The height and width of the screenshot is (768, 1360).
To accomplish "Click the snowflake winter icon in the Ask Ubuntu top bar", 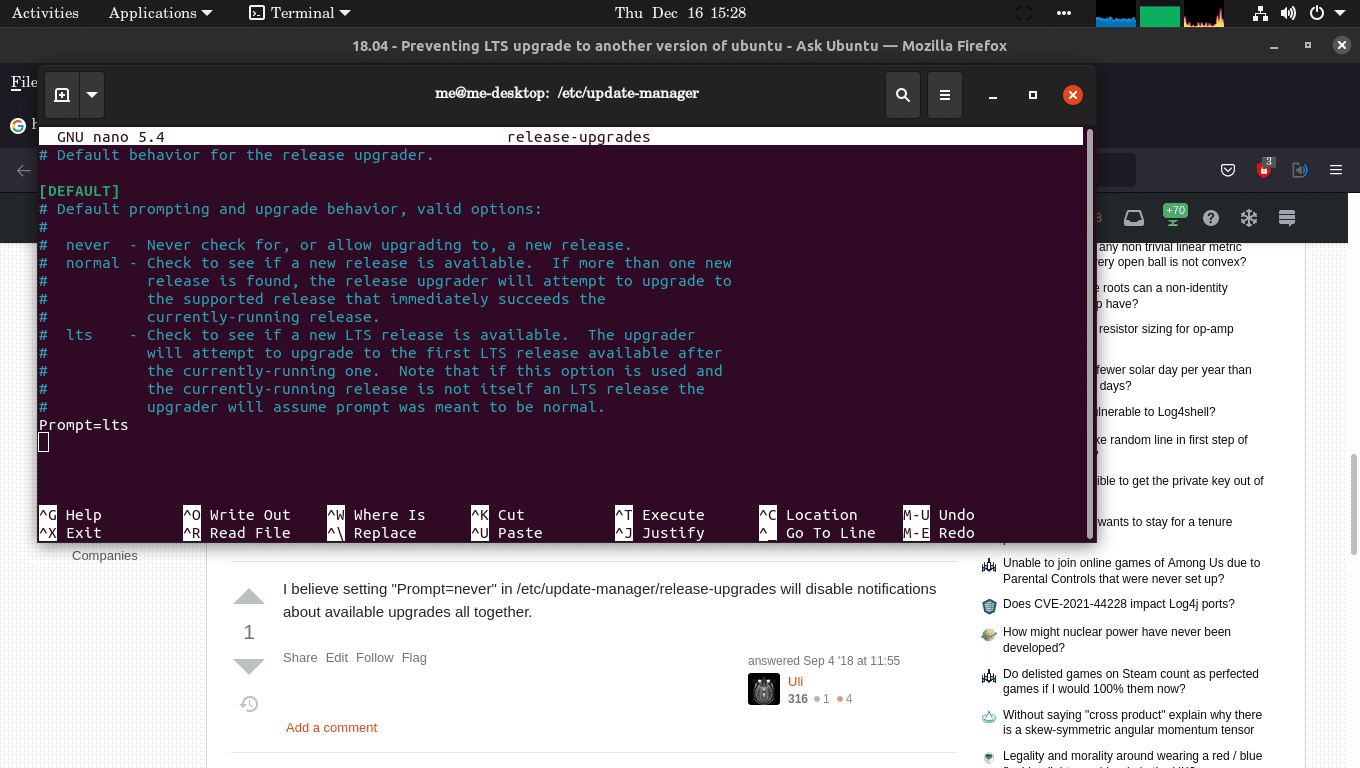I will (1249, 218).
